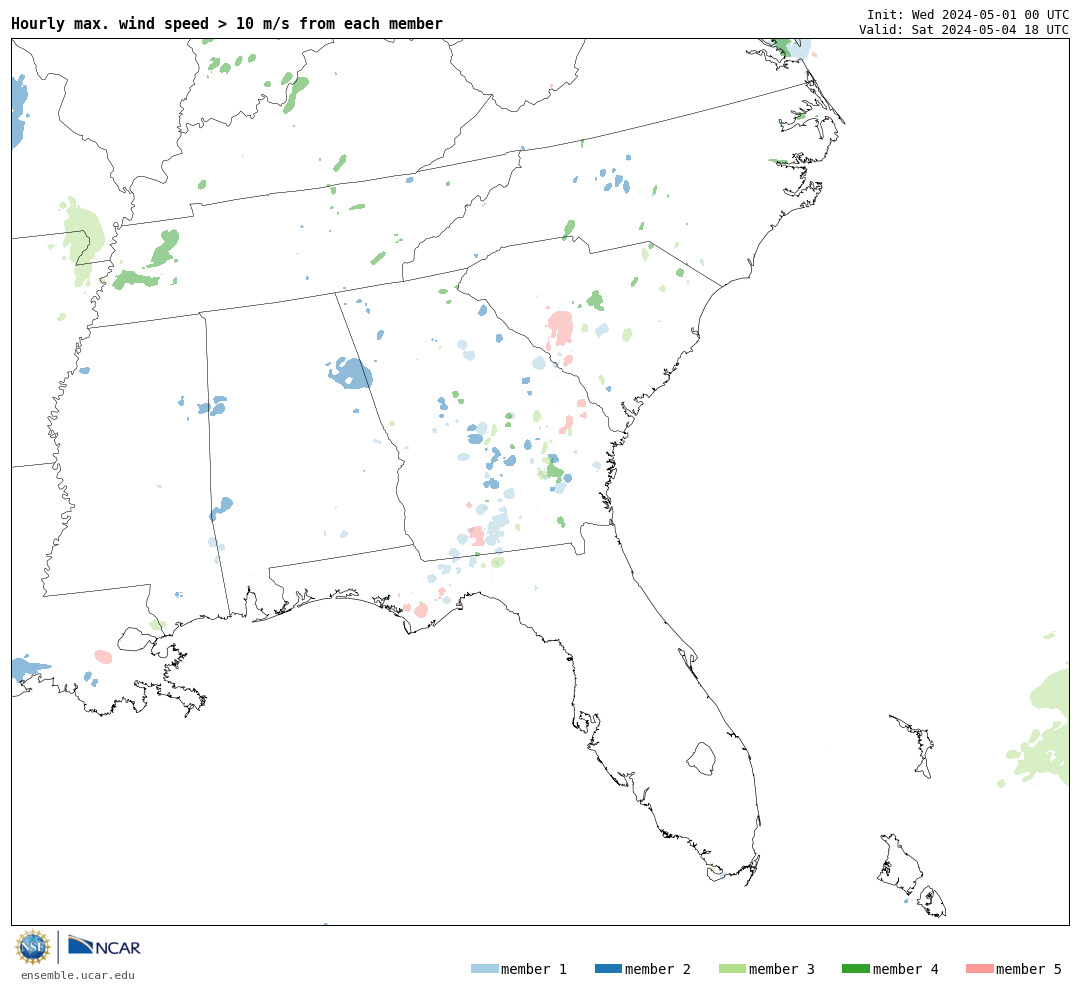
Task: Select the 'member 3' legend label
Action: pyautogui.click(x=782, y=969)
